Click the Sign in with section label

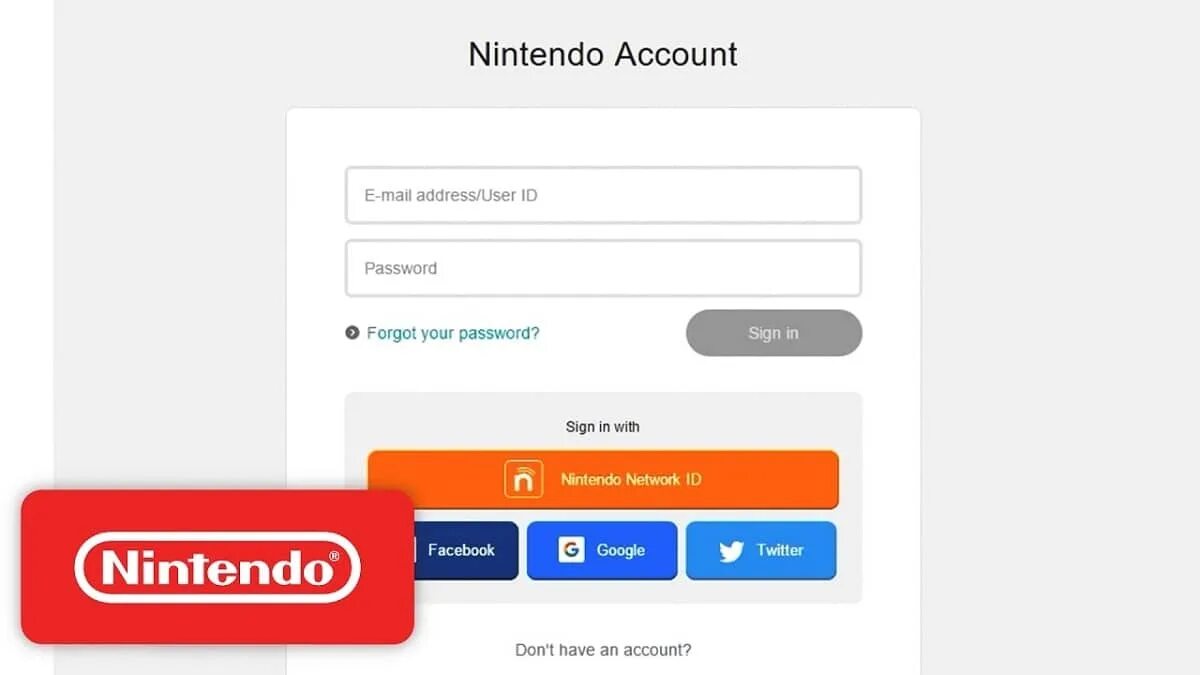(603, 427)
